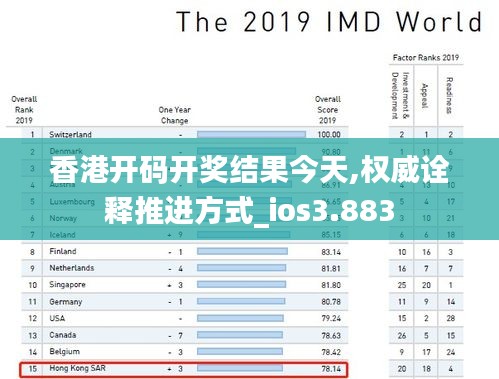Click the Factor Ranks 2019 heading

(426, 58)
